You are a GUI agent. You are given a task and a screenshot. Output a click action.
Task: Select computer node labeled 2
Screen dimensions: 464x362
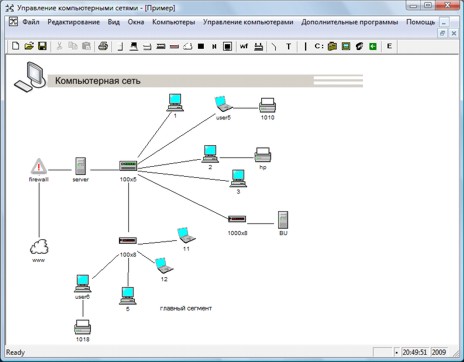coord(210,154)
